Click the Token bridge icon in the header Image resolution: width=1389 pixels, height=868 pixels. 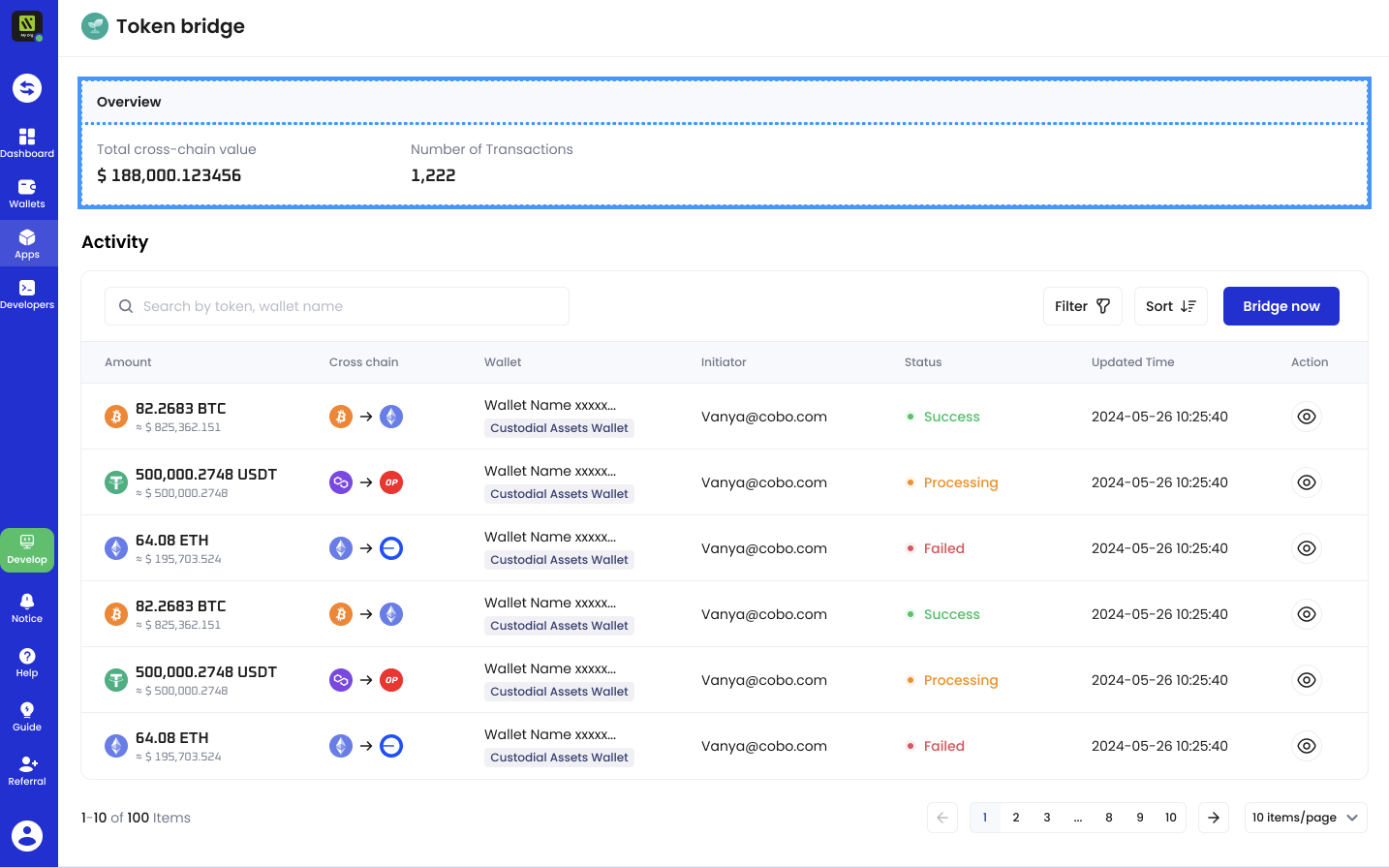pyautogui.click(x=94, y=26)
